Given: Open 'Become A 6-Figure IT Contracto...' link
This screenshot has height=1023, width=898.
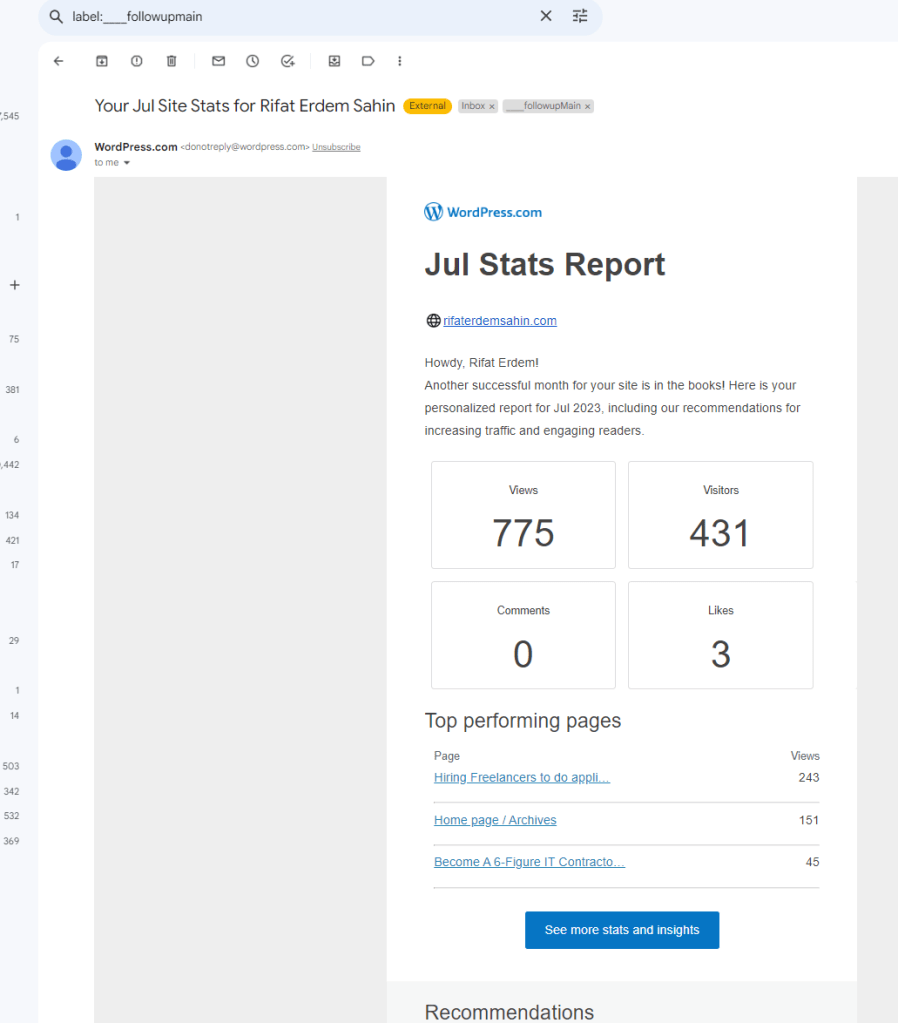Looking at the screenshot, I should [x=529, y=862].
